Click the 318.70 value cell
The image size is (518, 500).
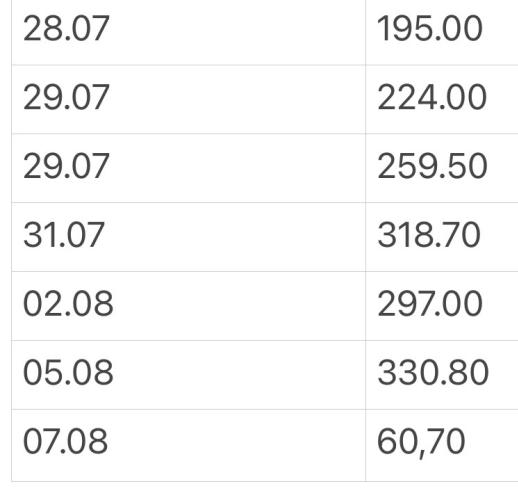point(442,237)
